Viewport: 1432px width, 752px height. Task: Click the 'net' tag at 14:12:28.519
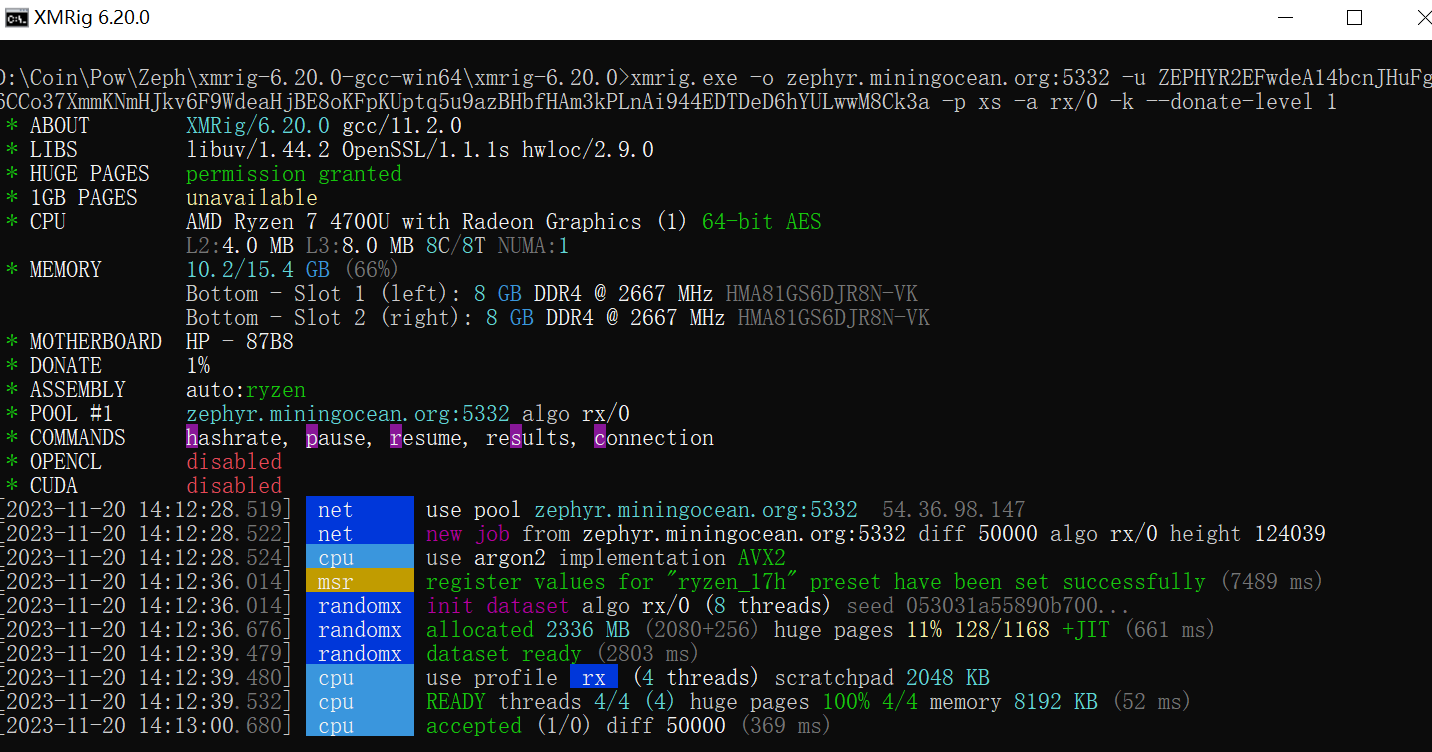tap(360, 510)
